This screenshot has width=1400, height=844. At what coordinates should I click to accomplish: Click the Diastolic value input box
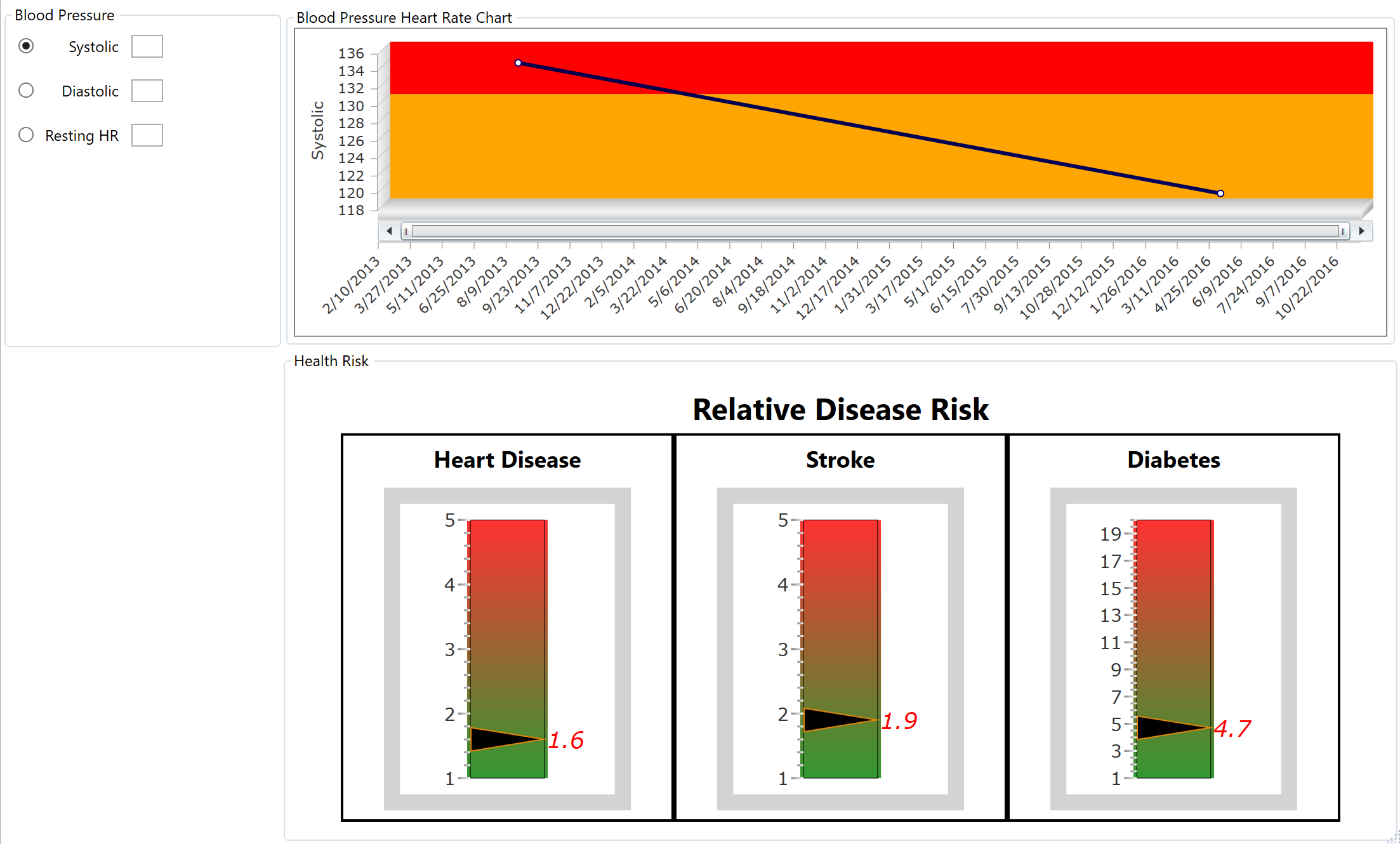point(147,91)
